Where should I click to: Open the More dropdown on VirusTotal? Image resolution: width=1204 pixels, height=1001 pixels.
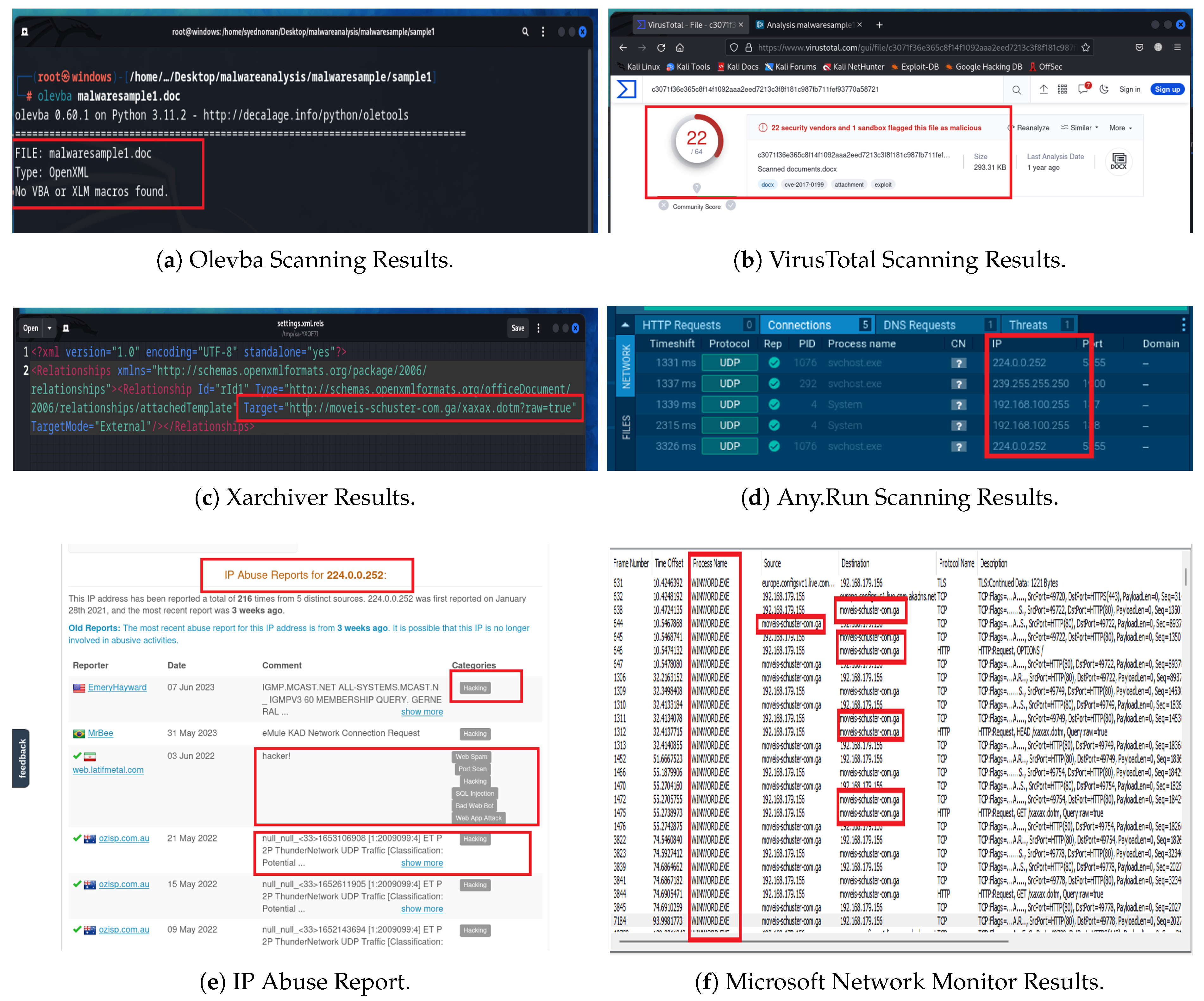[x=1121, y=128]
